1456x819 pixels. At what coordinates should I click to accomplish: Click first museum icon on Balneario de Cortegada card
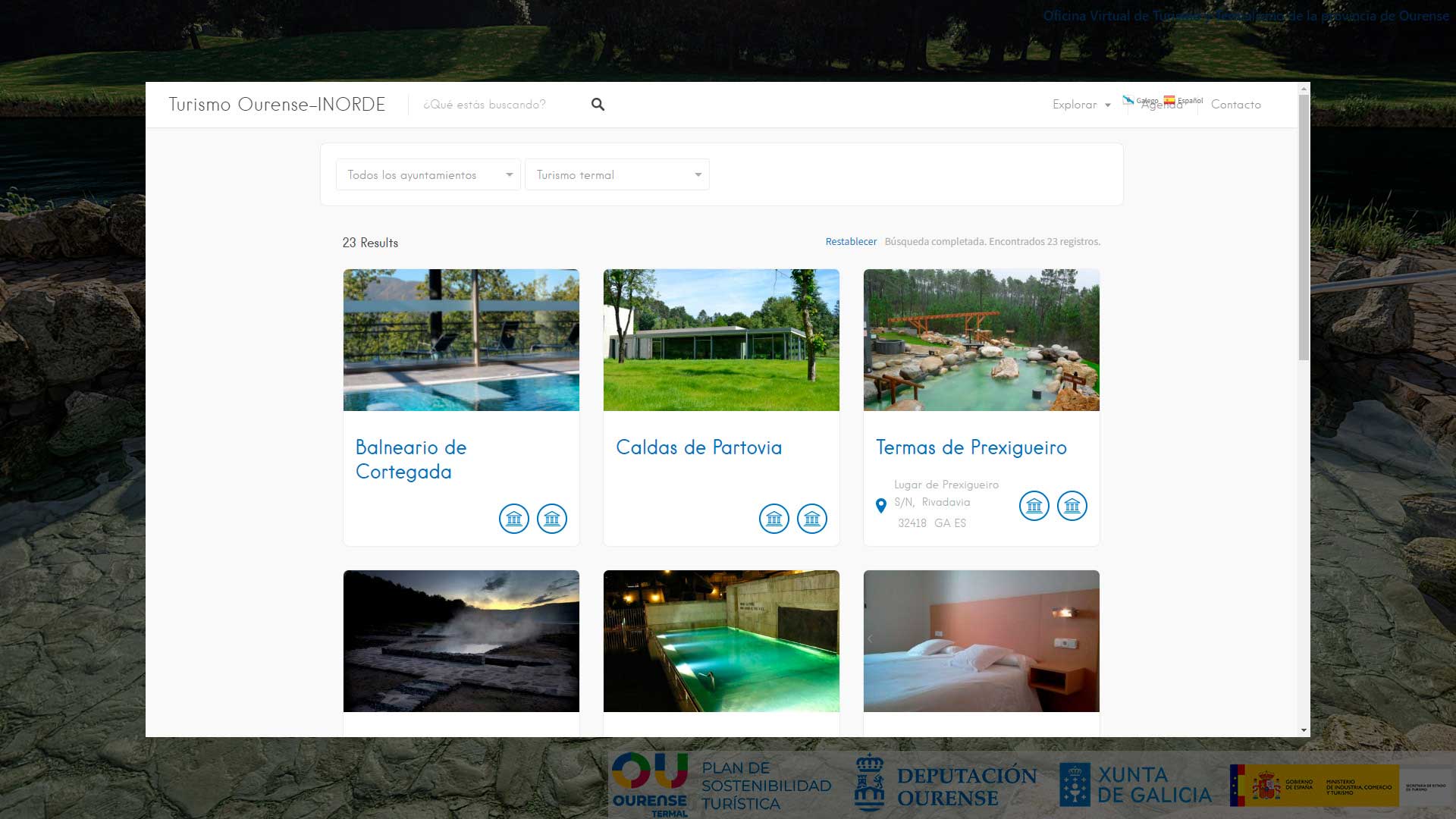[x=513, y=519]
